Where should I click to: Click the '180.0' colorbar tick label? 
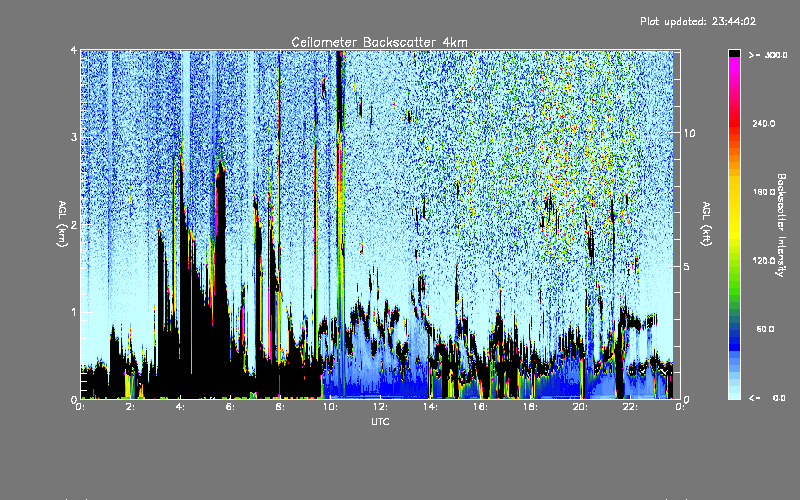764,192
